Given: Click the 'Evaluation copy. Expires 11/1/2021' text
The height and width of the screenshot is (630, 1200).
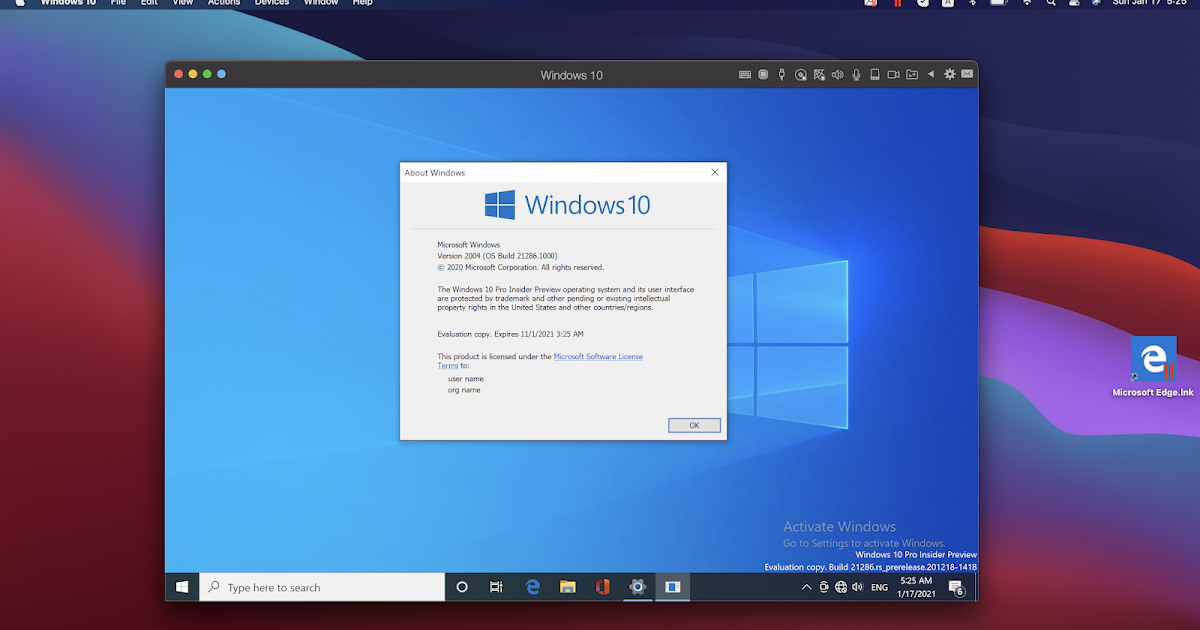Looking at the screenshot, I should click(x=510, y=334).
